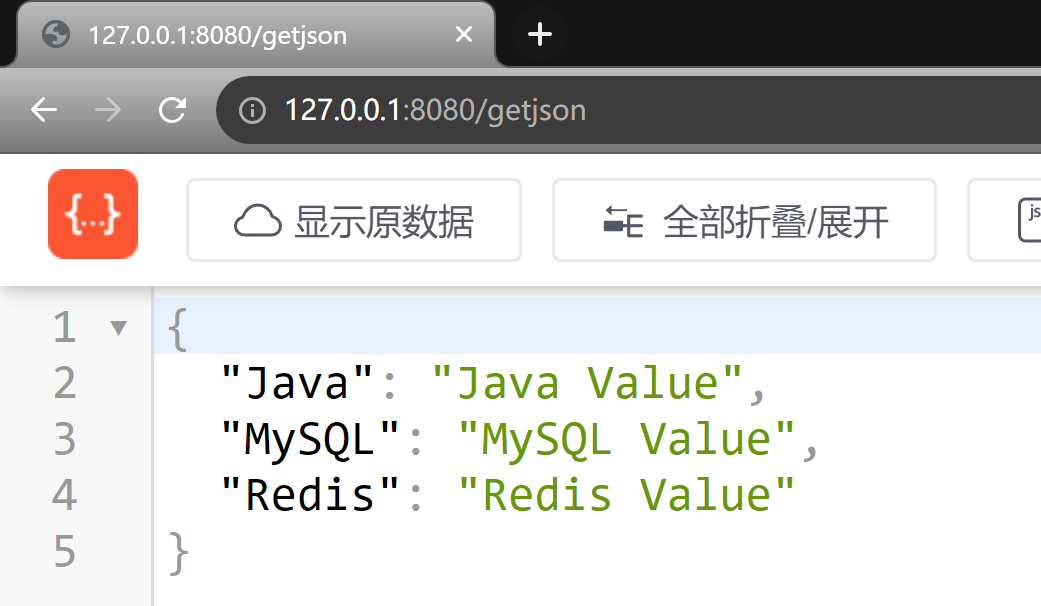Open a new tab with plus button
1041x606 pixels.
(x=539, y=34)
